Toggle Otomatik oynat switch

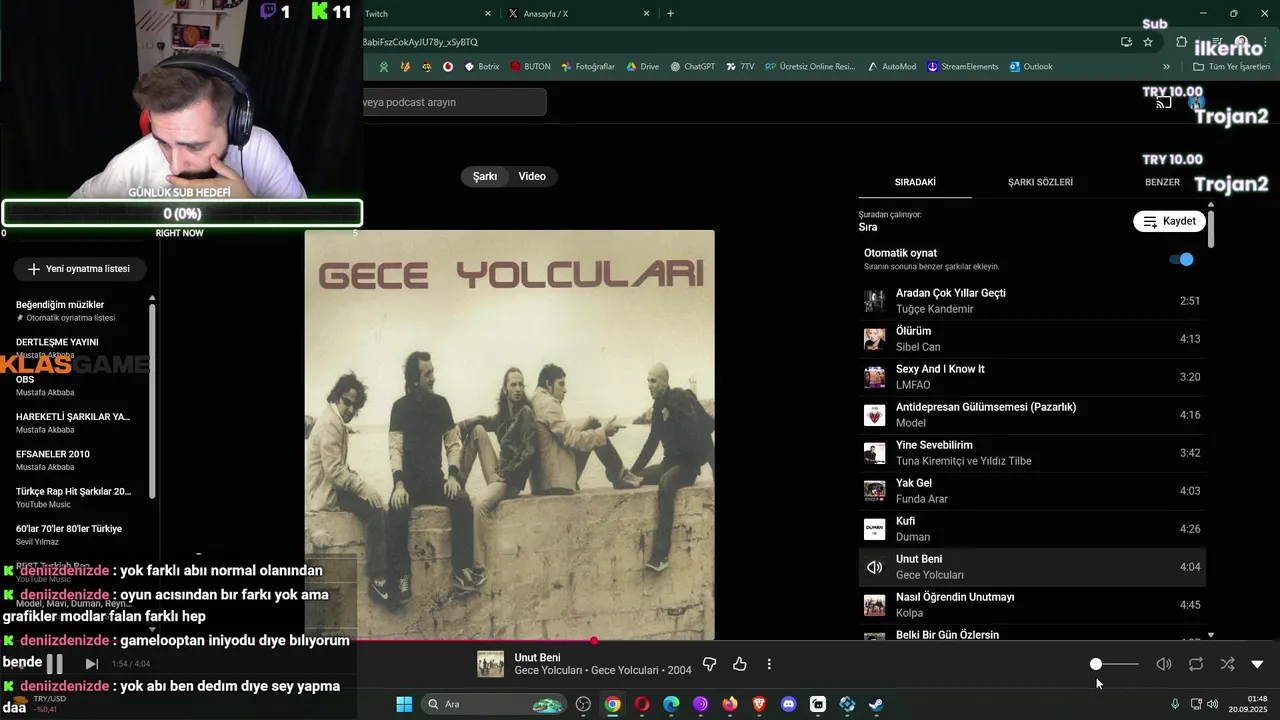coord(1181,259)
